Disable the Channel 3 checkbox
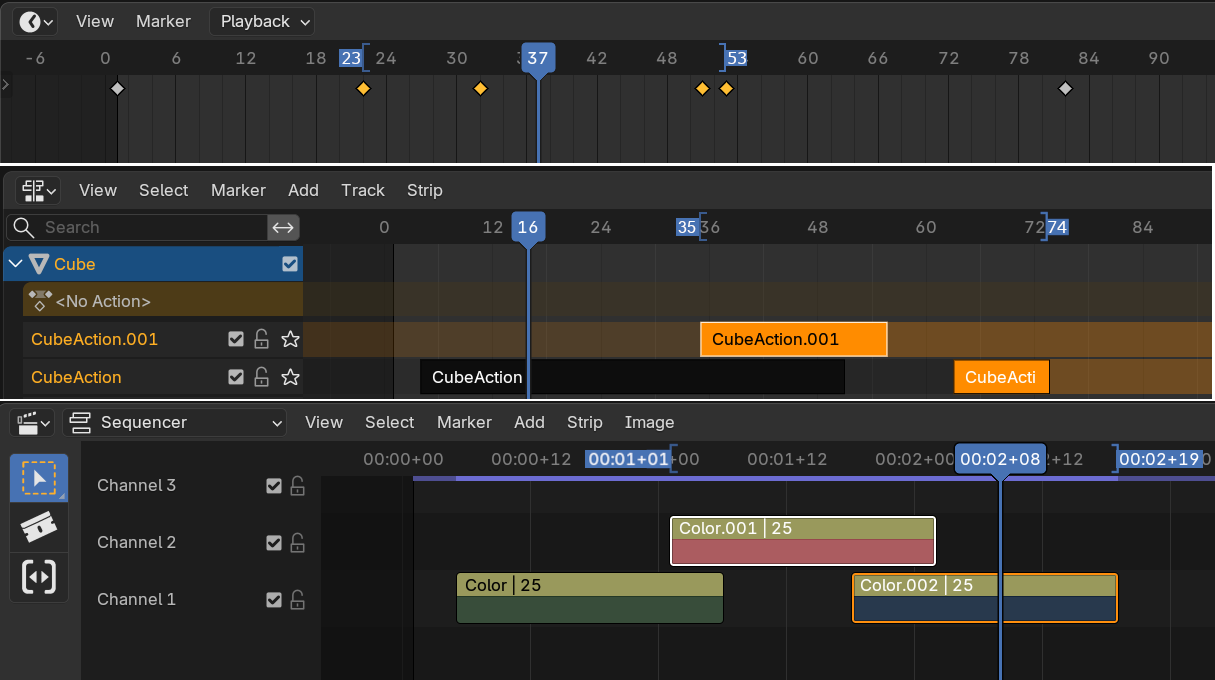 tap(274, 486)
